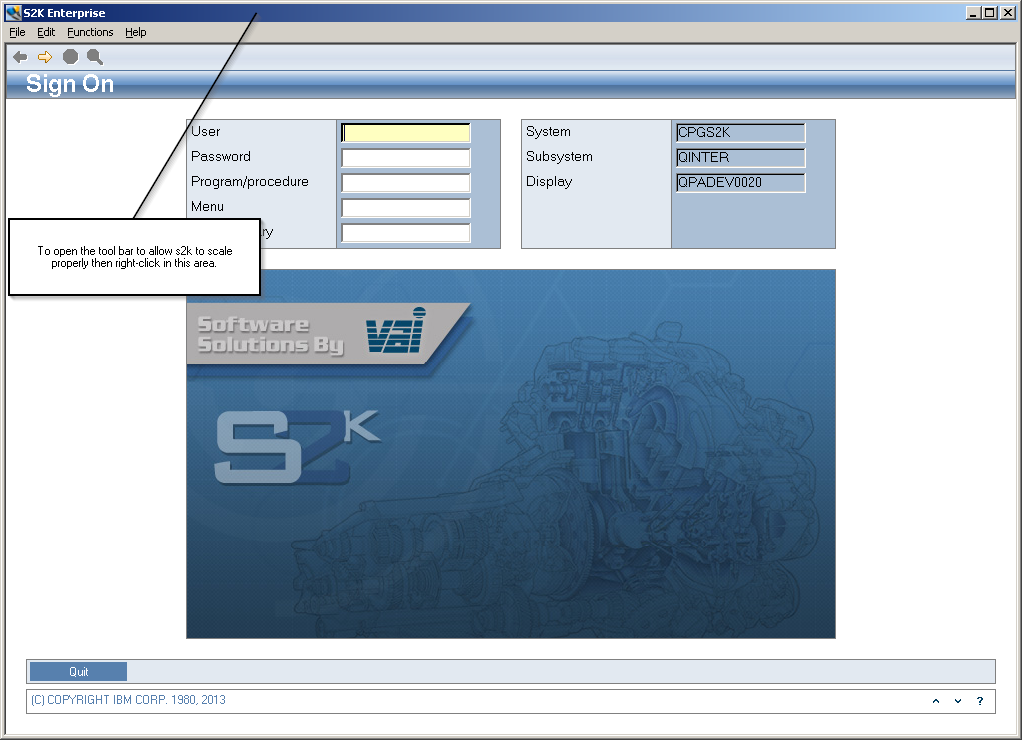
Task: Open the Help menu
Action: pyautogui.click(x=136, y=32)
